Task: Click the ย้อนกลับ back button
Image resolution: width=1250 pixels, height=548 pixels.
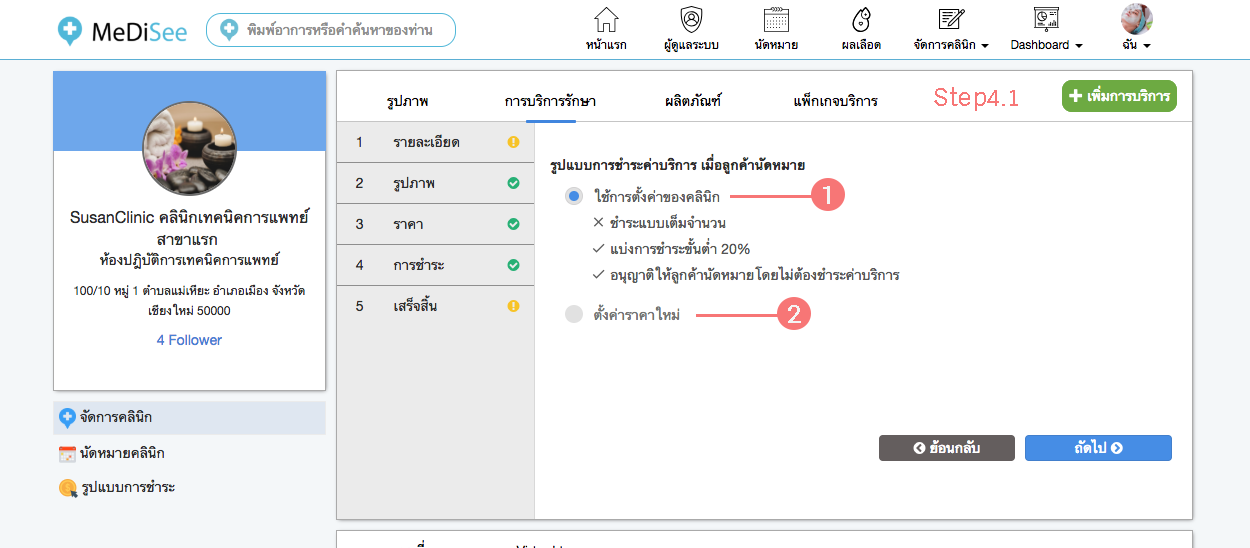Action: pos(946,448)
